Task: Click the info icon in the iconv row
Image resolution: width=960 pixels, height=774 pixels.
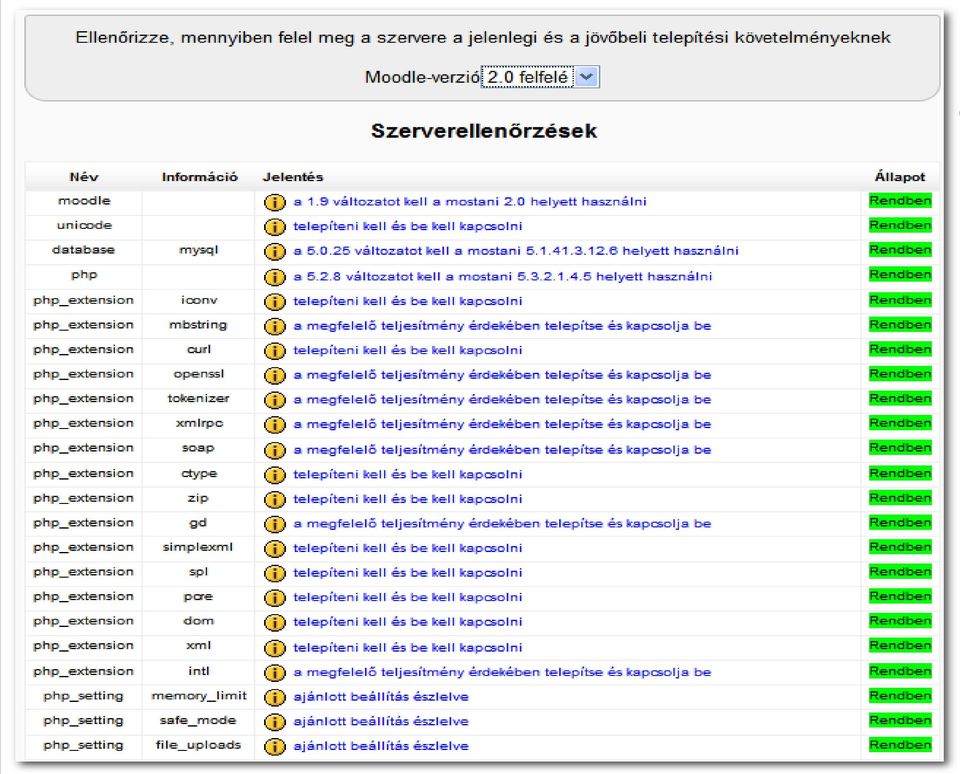Action: [274, 301]
